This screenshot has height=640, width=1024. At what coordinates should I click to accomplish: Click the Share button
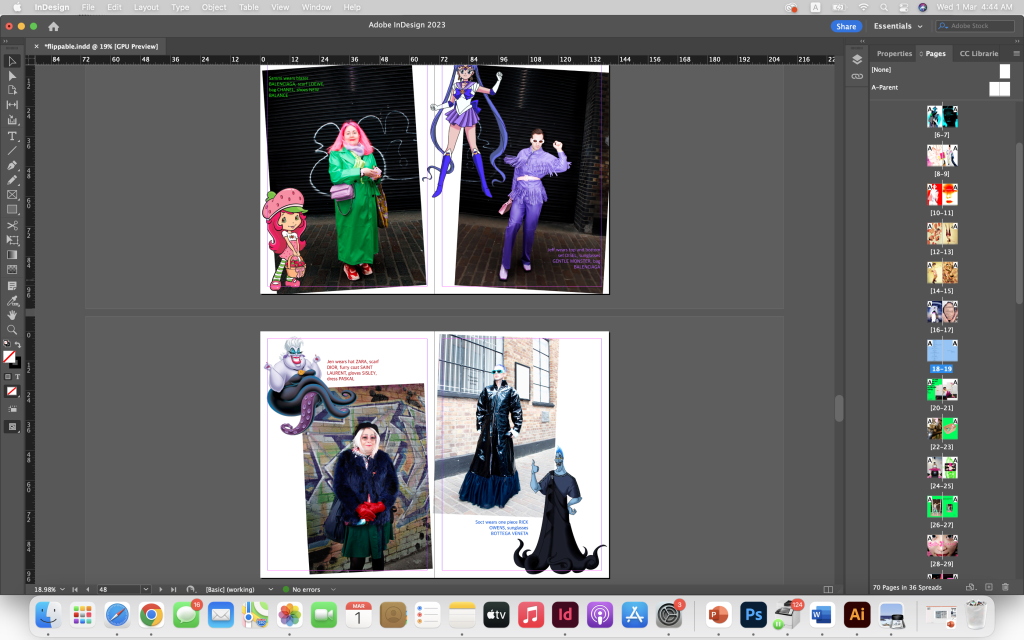846,26
